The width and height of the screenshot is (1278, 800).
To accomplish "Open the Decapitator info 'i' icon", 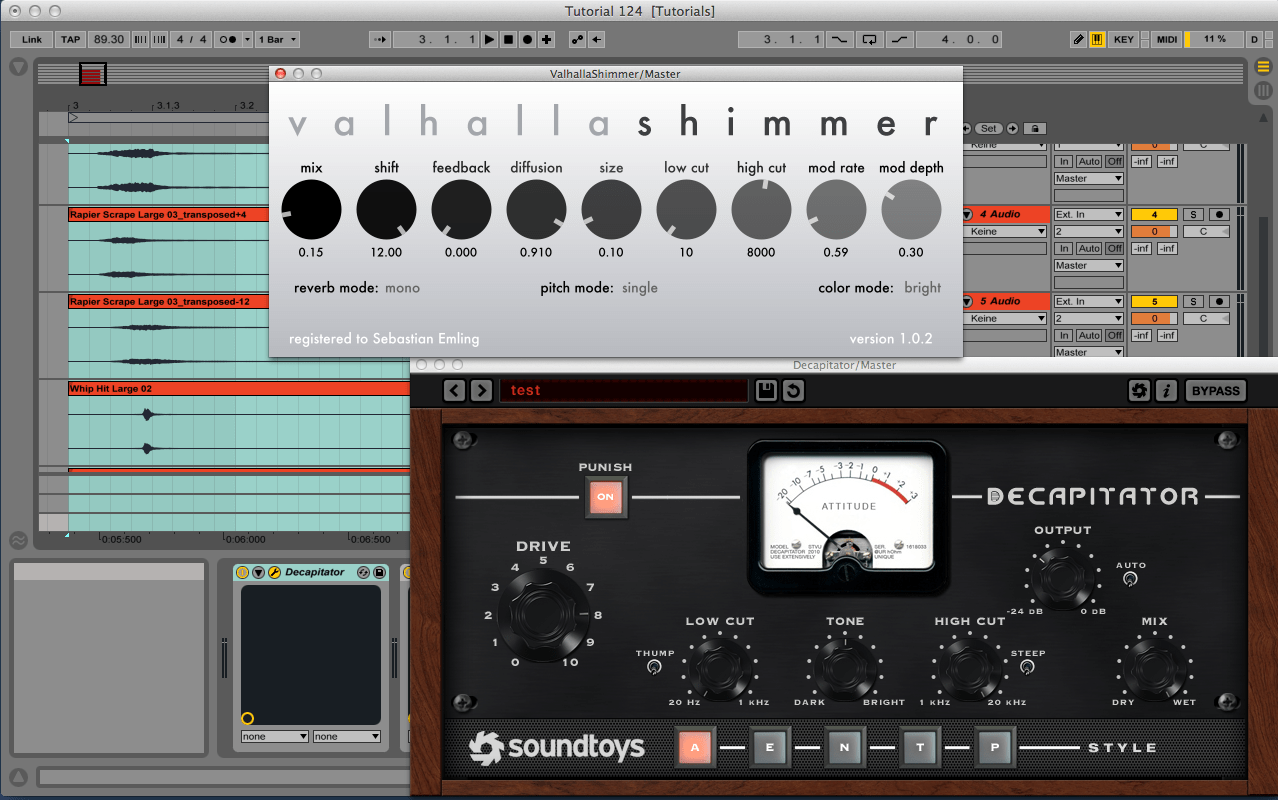I will 1166,391.
